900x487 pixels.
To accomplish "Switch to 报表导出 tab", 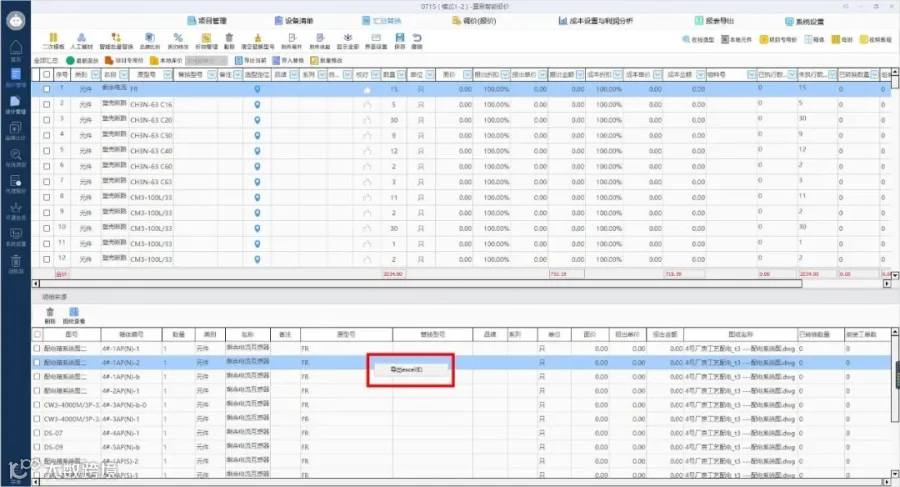I will coord(714,21).
